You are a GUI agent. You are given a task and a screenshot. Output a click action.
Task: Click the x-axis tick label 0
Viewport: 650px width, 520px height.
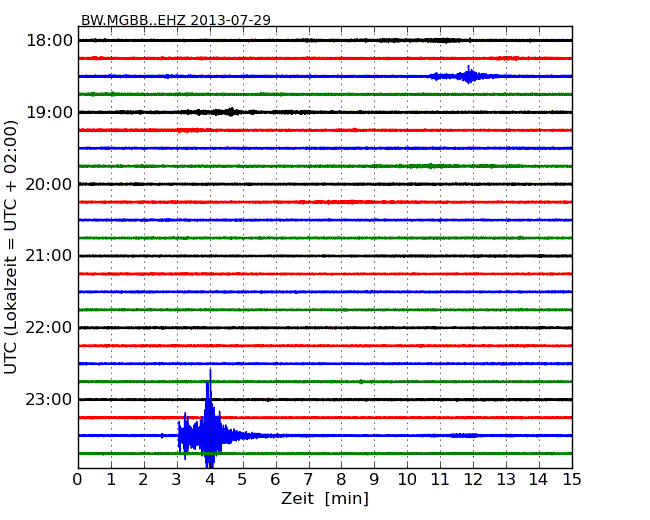click(x=78, y=479)
